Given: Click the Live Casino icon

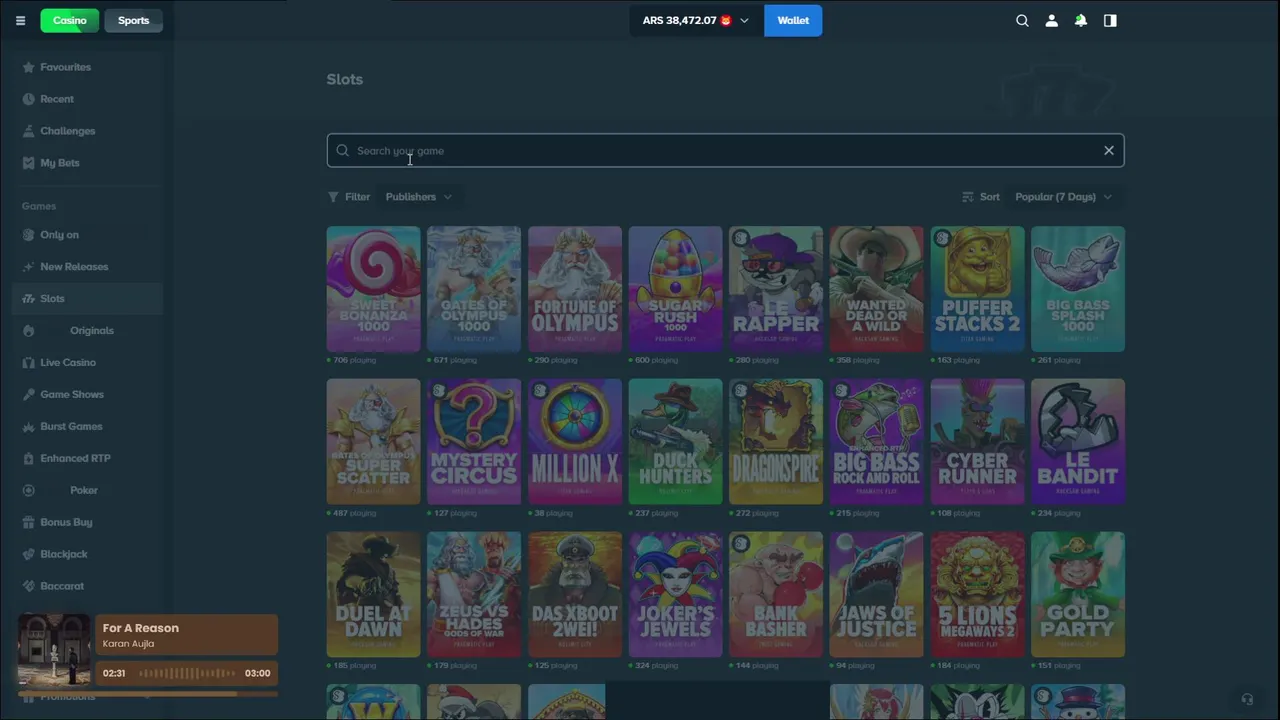Looking at the screenshot, I should coord(29,363).
